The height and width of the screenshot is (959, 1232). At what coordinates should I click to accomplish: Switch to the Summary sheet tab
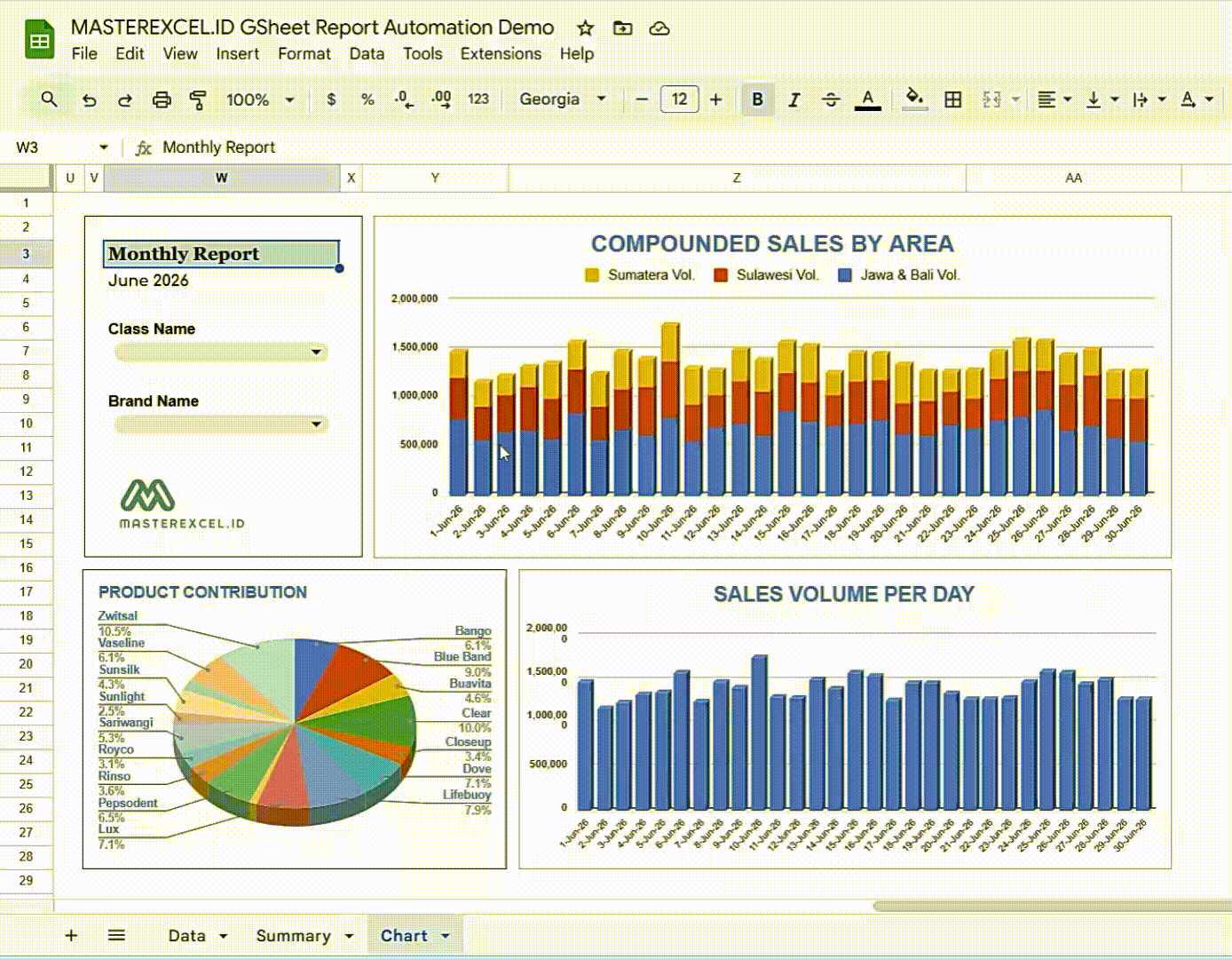[293, 935]
